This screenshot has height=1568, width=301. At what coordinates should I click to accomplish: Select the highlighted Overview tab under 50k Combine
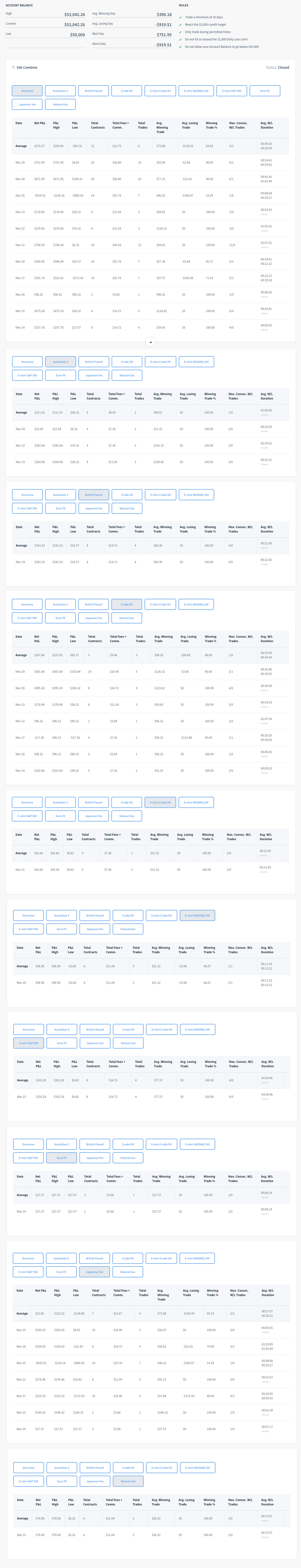click(x=27, y=91)
